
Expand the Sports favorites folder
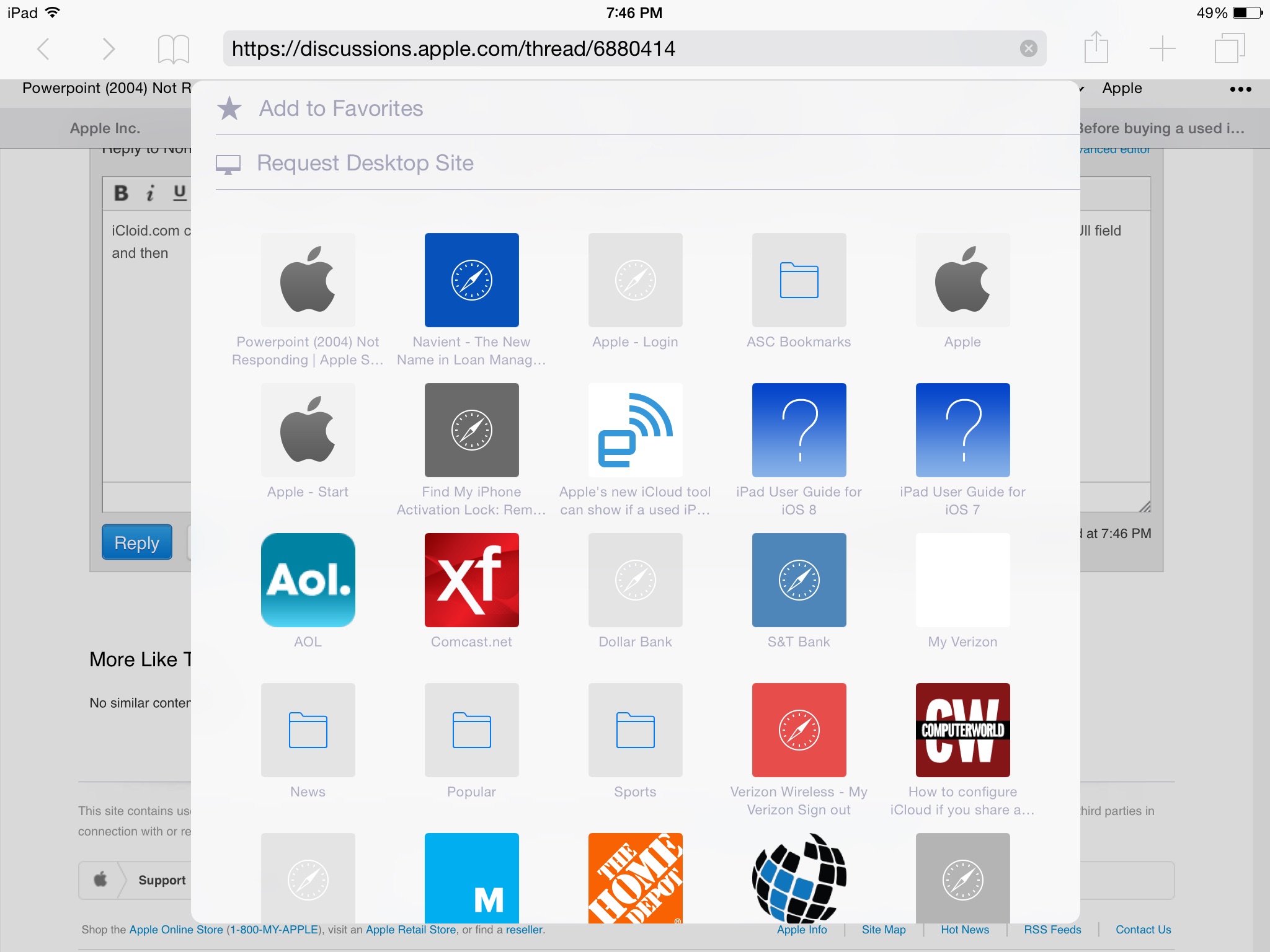coord(635,730)
